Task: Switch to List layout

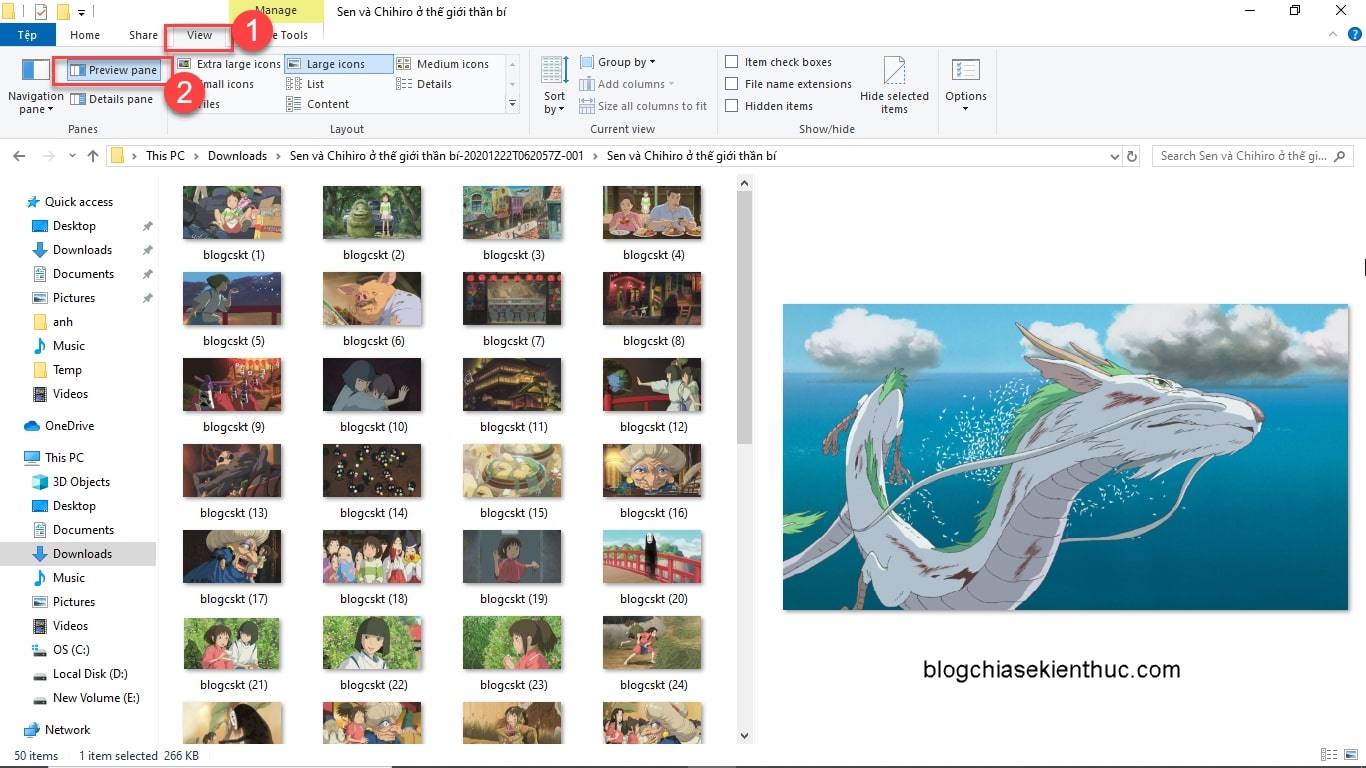Action: (x=306, y=84)
